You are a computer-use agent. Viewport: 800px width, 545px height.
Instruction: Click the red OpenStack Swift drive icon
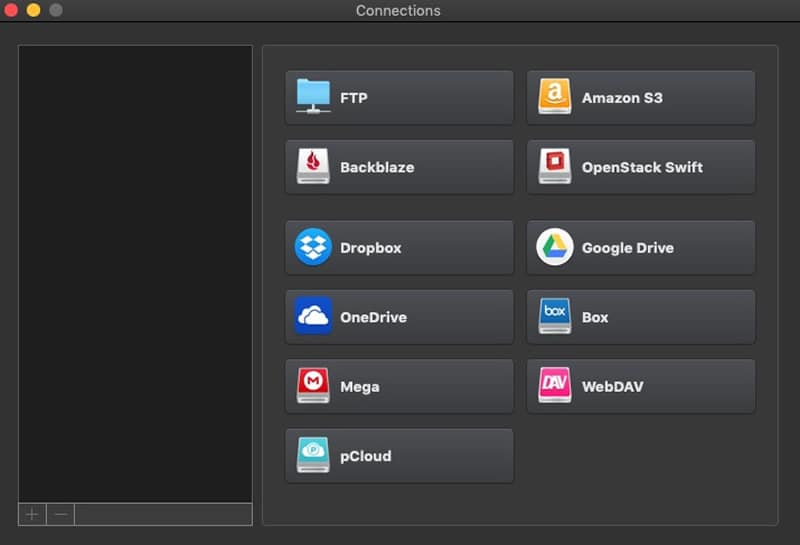tap(555, 166)
